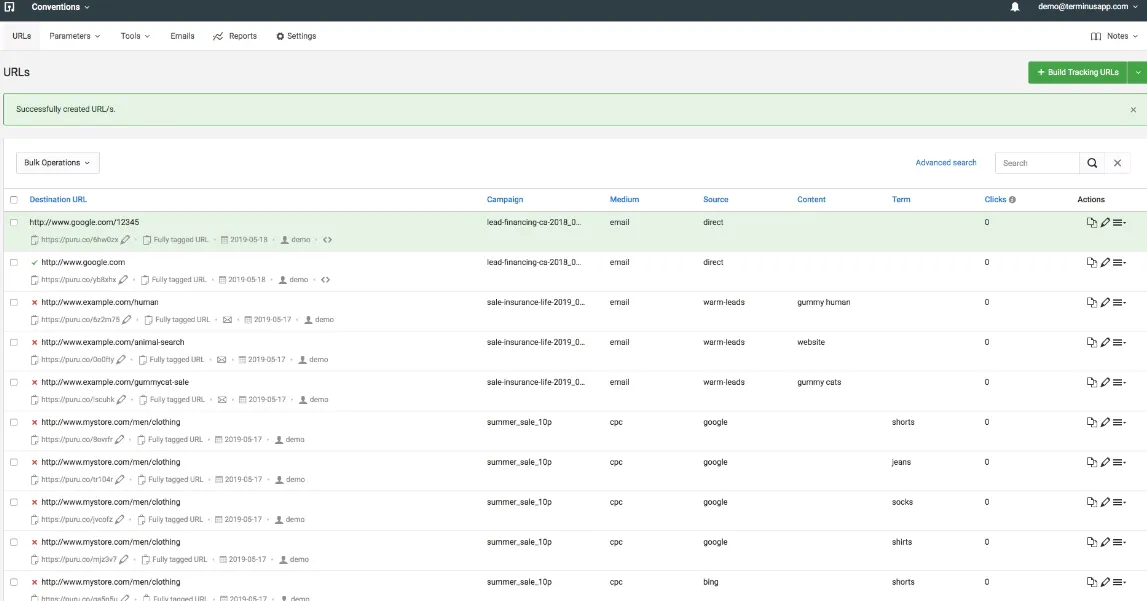The height and width of the screenshot is (601, 1147).
Task: Open the Advanced search link
Action: [945, 163]
